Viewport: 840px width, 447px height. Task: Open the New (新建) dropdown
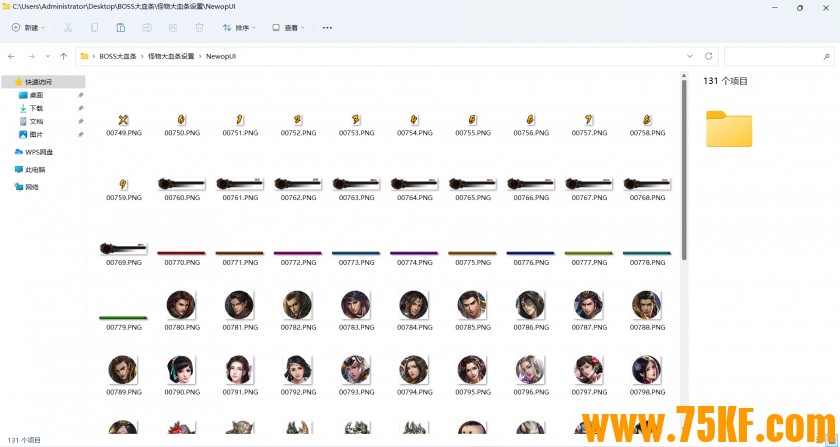(28, 27)
